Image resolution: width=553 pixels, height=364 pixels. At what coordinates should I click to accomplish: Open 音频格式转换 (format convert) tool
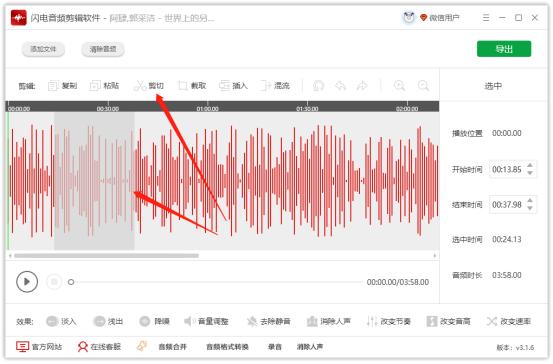point(227,347)
